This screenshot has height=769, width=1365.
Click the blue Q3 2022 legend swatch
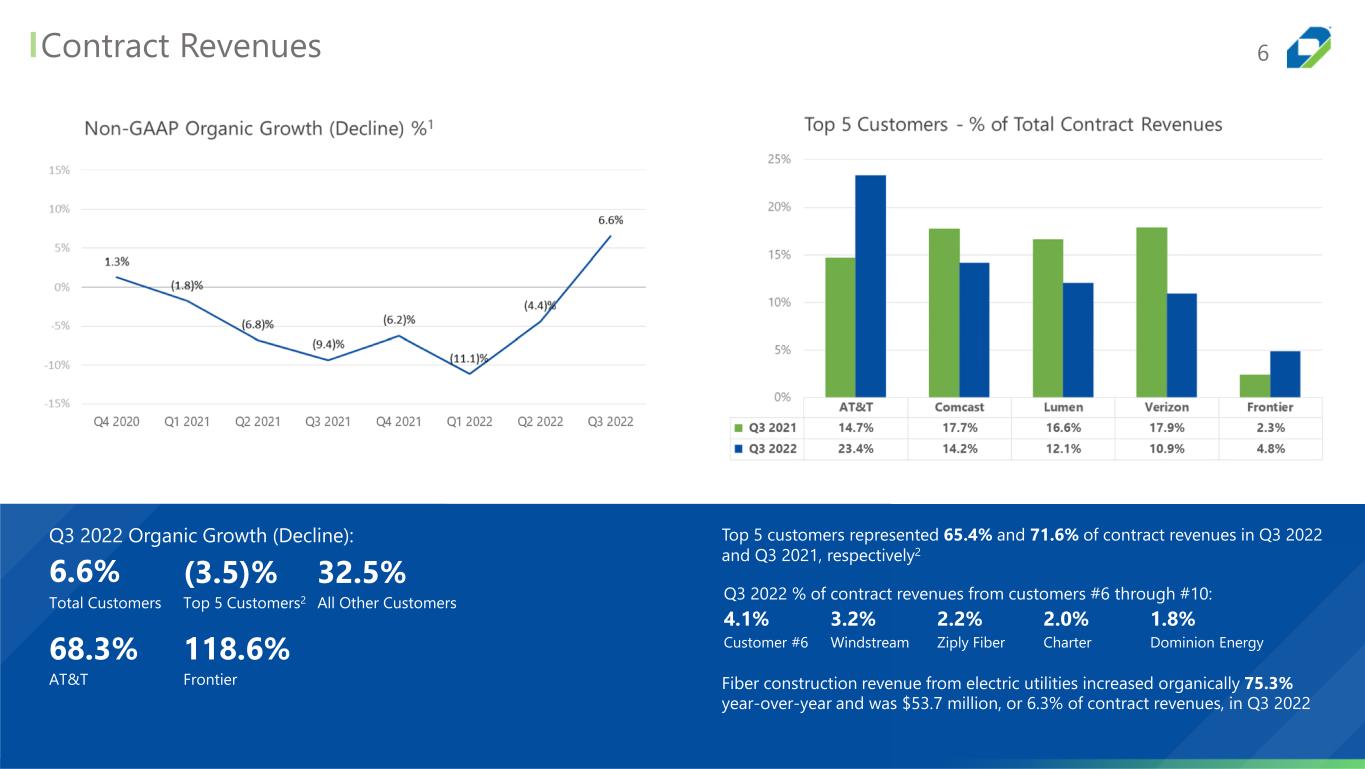[738, 449]
